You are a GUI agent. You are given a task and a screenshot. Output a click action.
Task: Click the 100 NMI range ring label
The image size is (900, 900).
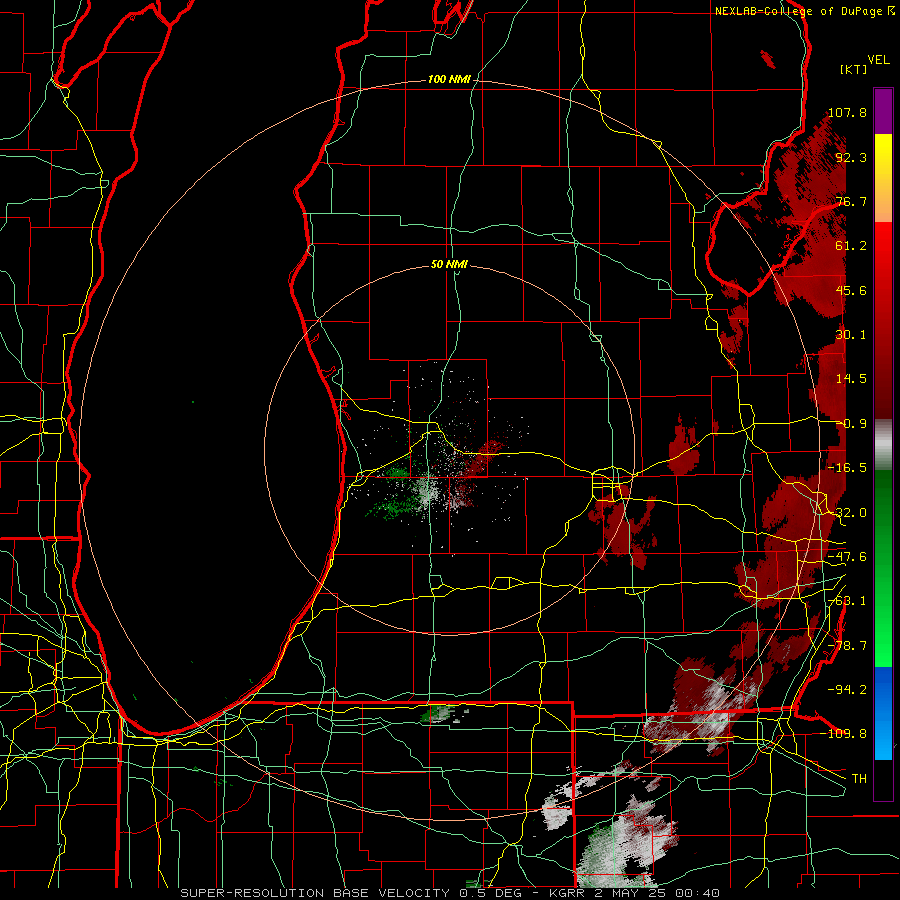[449, 79]
